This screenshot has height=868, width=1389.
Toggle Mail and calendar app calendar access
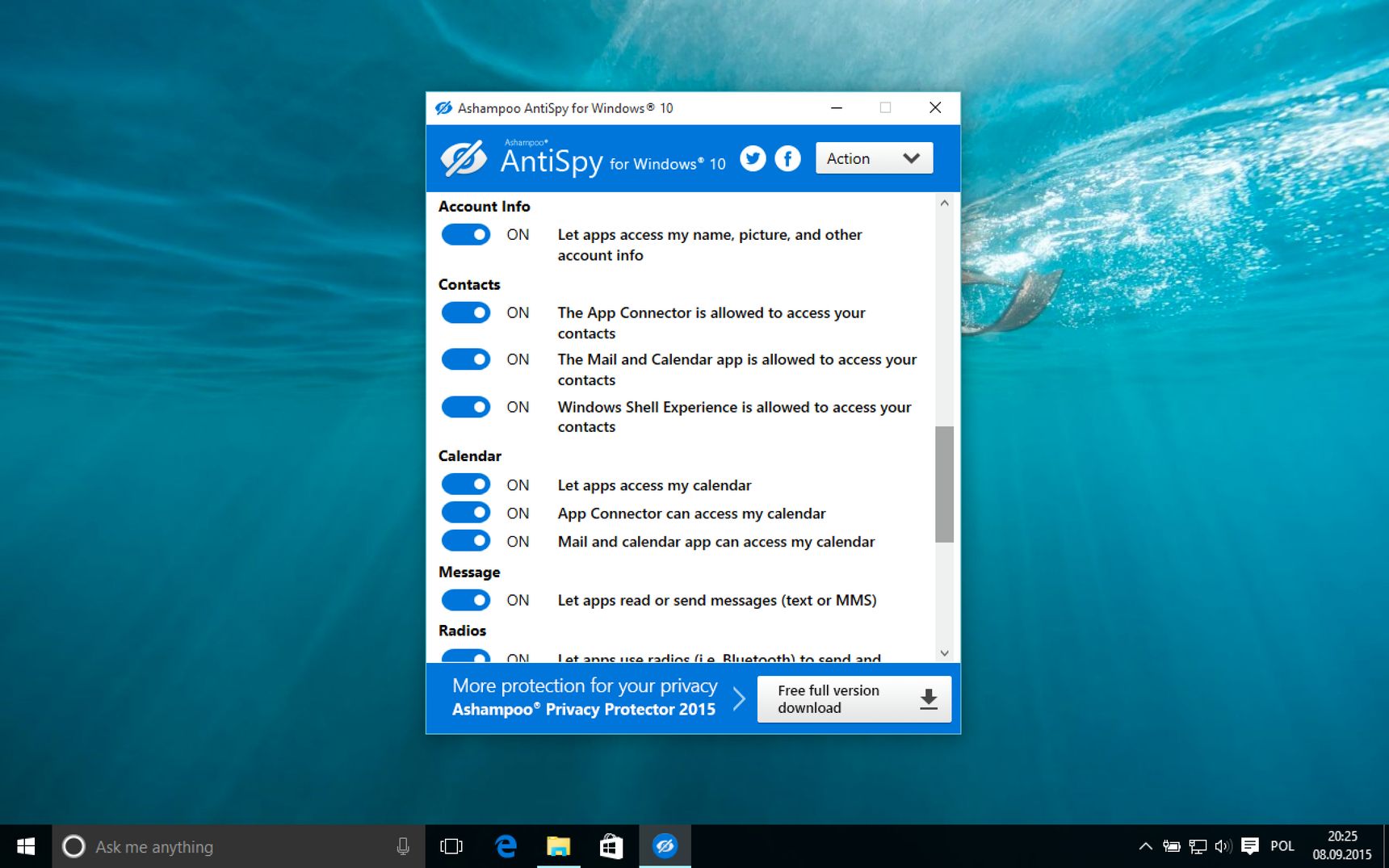(466, 541)
